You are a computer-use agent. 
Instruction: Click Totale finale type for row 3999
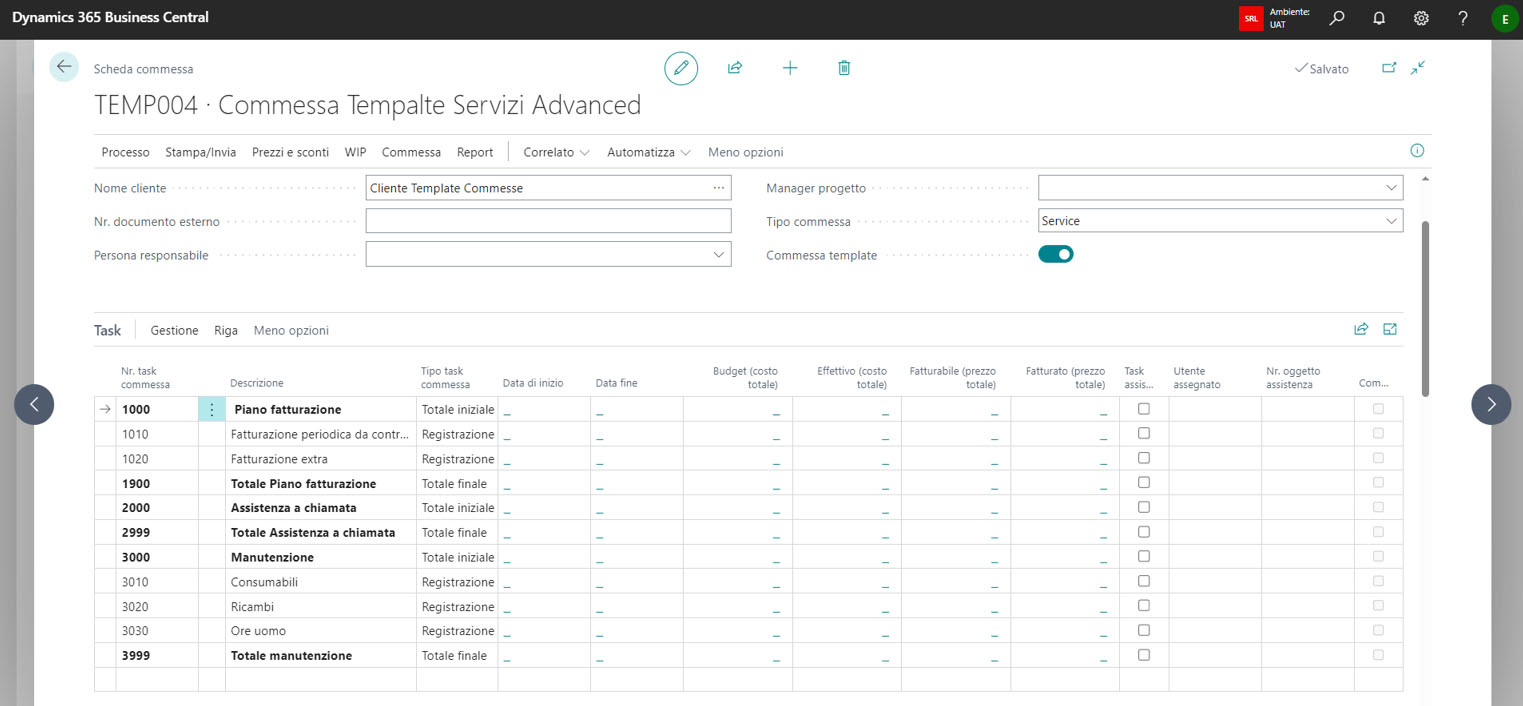click(455, 656)
